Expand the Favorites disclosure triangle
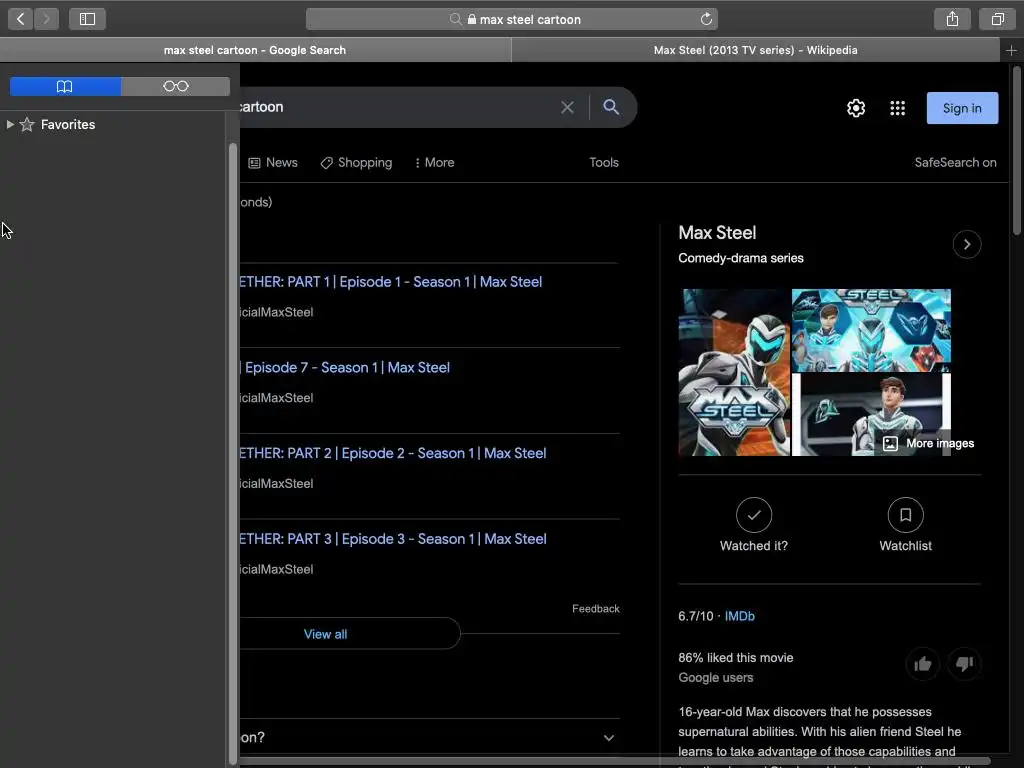1024x768 pixels. coord(10,124)
